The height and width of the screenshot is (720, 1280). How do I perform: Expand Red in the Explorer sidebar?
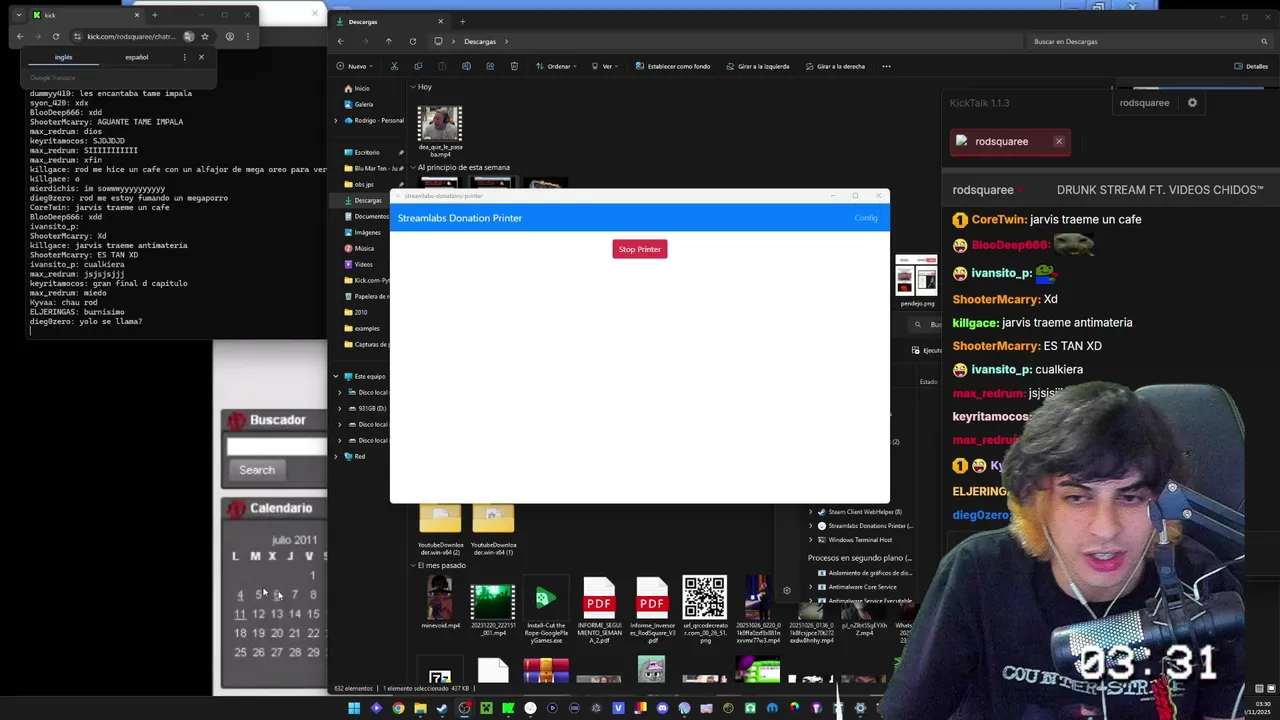point(336,456)
